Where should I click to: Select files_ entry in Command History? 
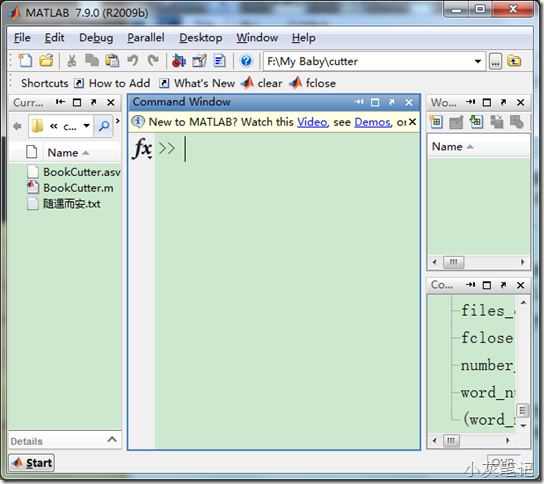[487, 310]
